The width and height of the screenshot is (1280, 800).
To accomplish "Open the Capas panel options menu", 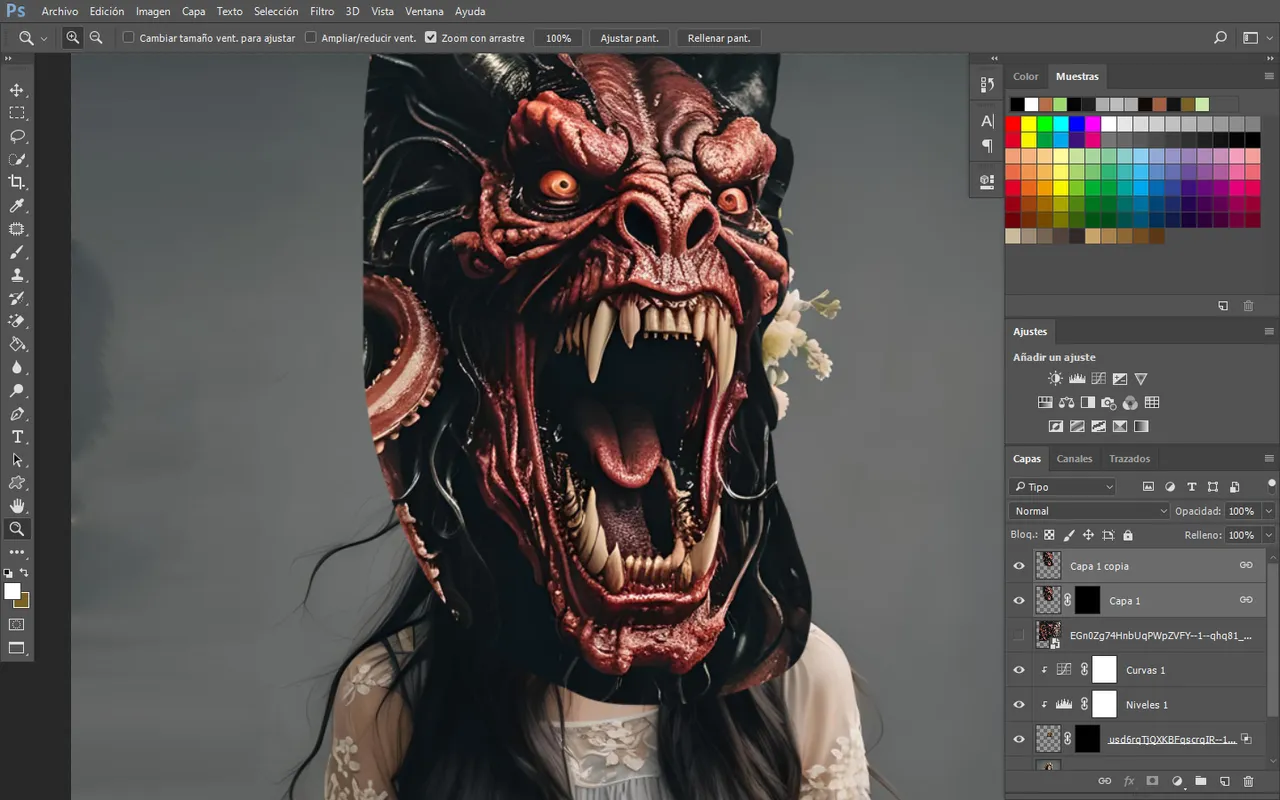I will pyautogui.click(x=1269, y=459).
